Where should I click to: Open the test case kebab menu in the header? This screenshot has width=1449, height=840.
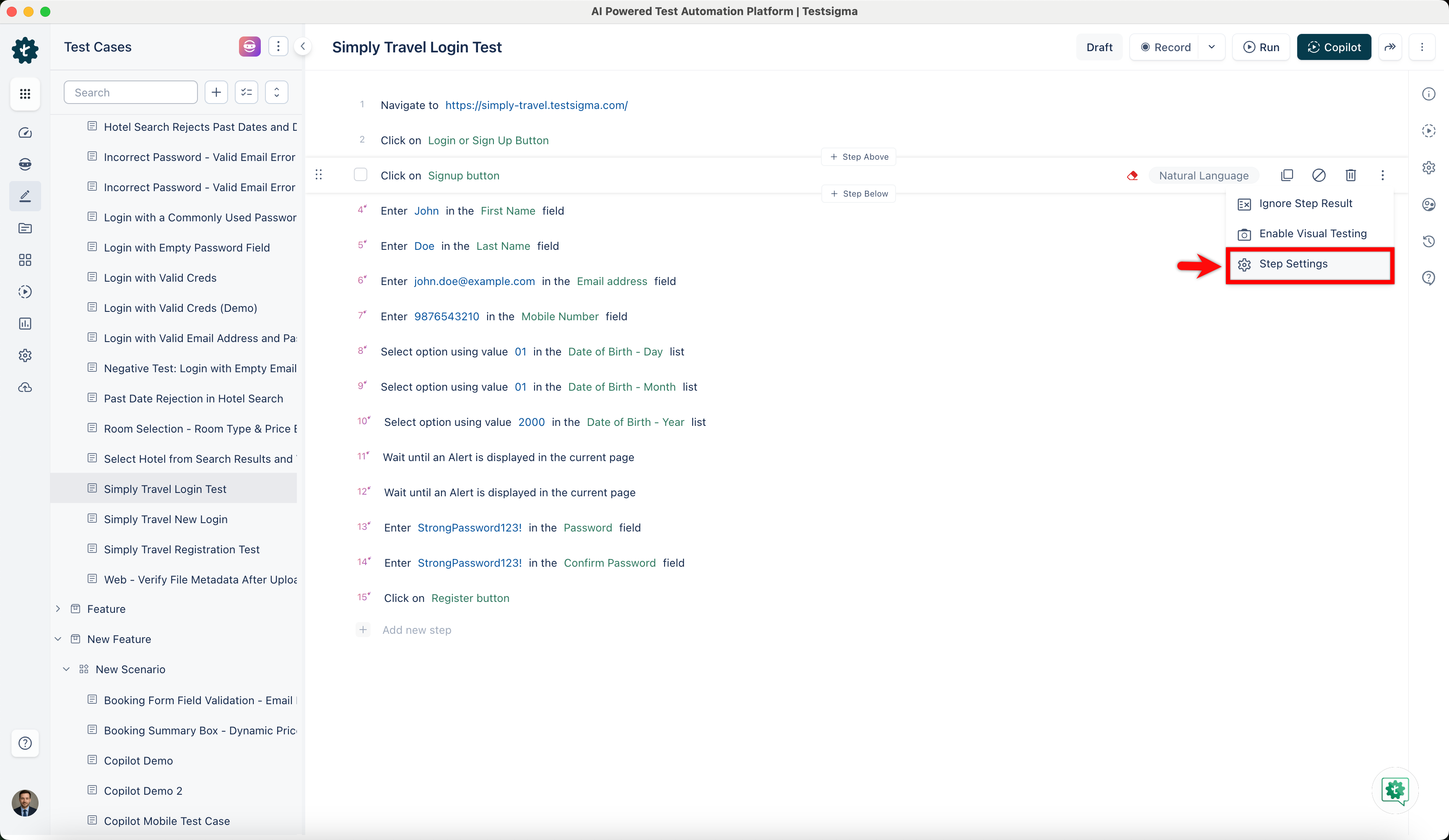[x=1422, y=47]
